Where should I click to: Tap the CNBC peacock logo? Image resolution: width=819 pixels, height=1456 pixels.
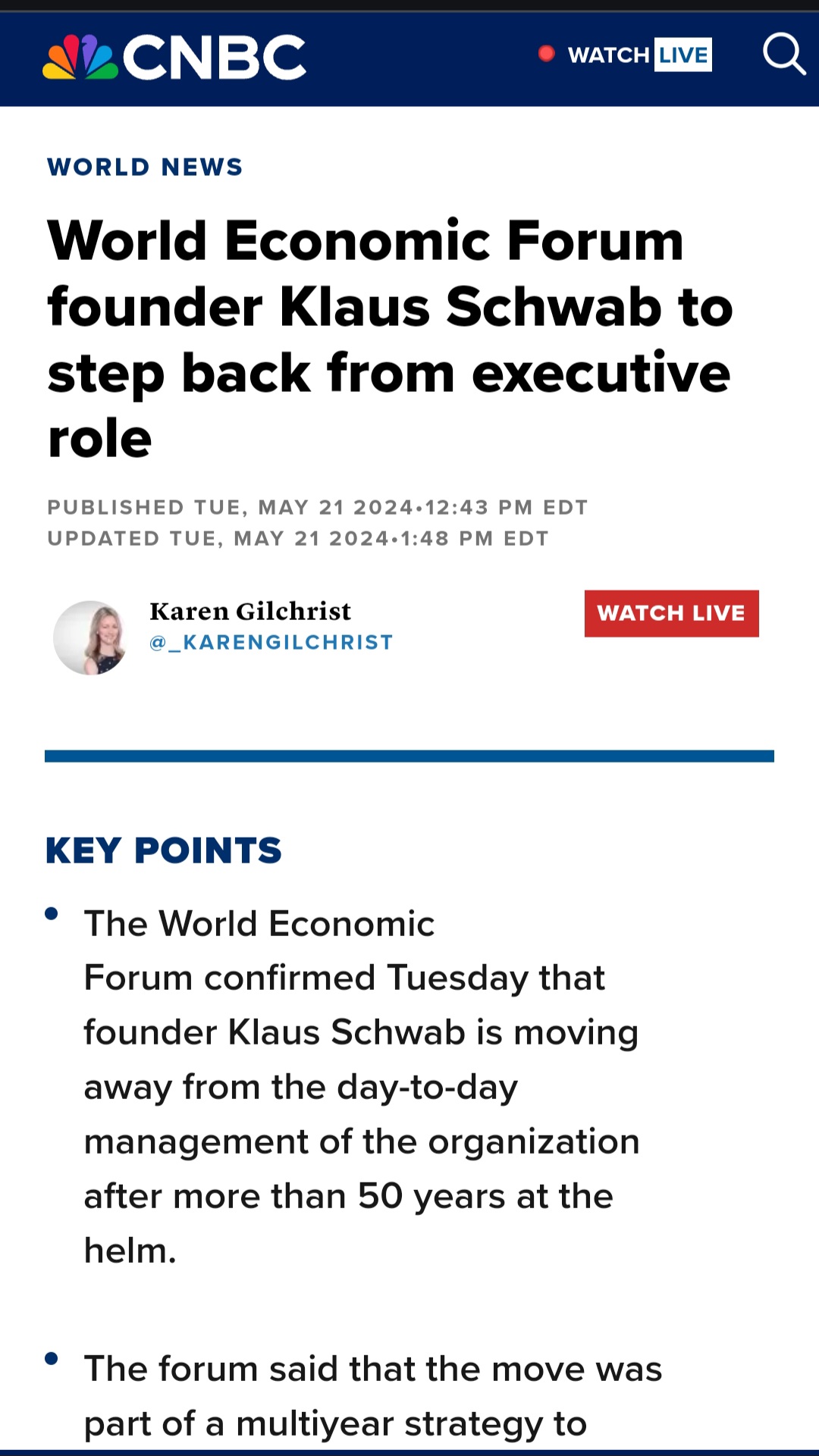pos(80,58)
